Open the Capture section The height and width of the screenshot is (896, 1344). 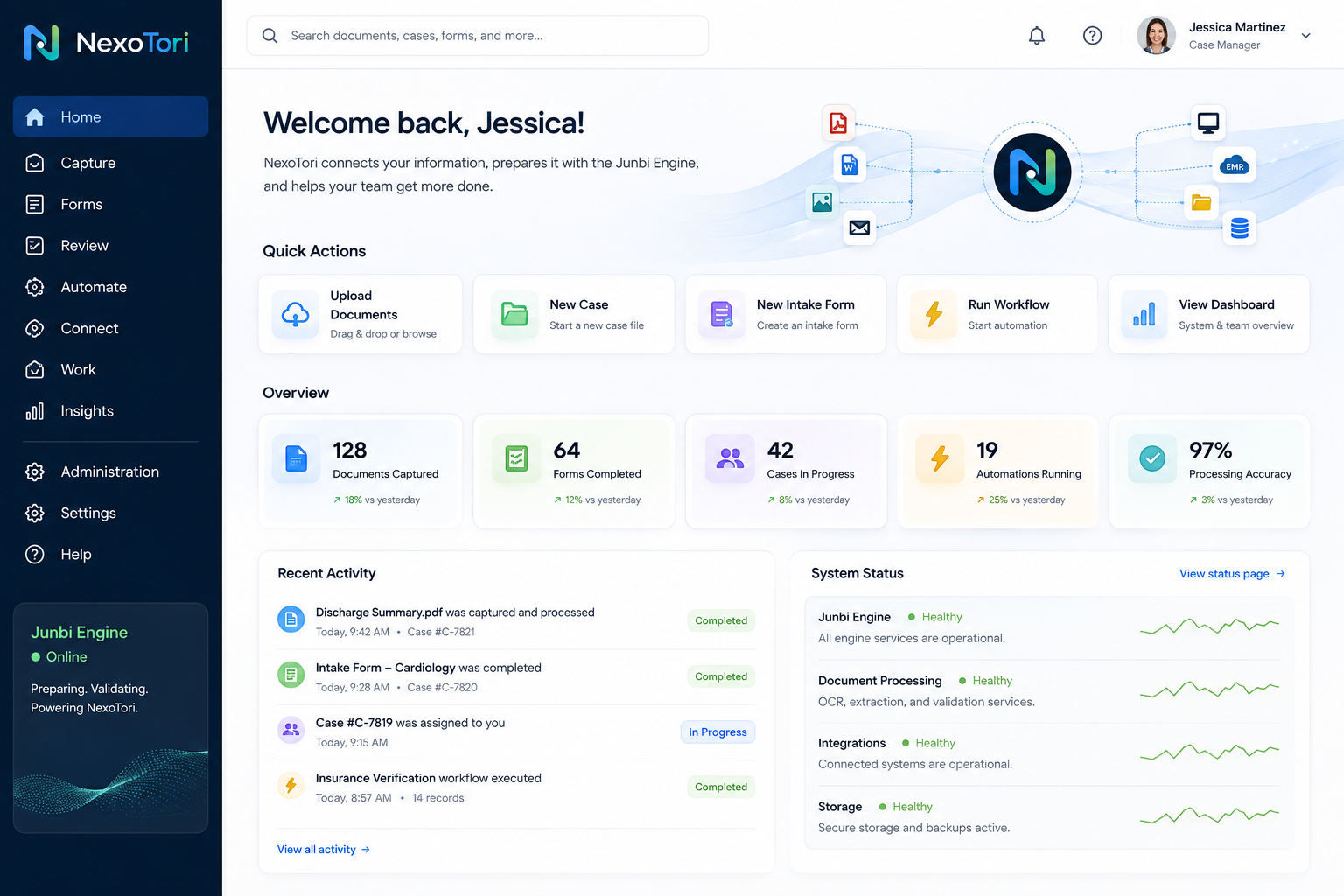click(111, 163)
